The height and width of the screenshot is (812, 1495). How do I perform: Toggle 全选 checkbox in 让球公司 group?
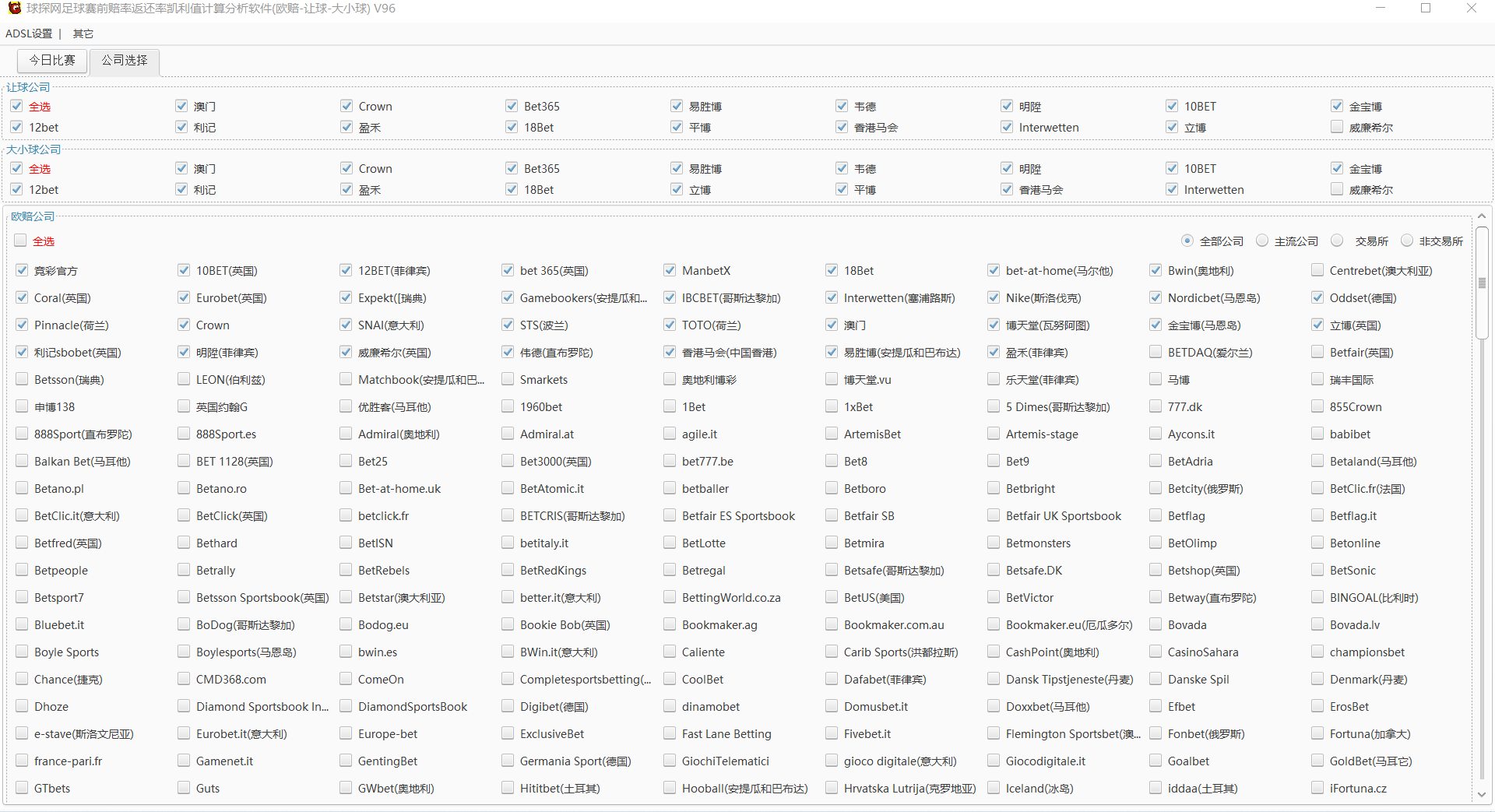pyautogui.click(x=16, y=106)
